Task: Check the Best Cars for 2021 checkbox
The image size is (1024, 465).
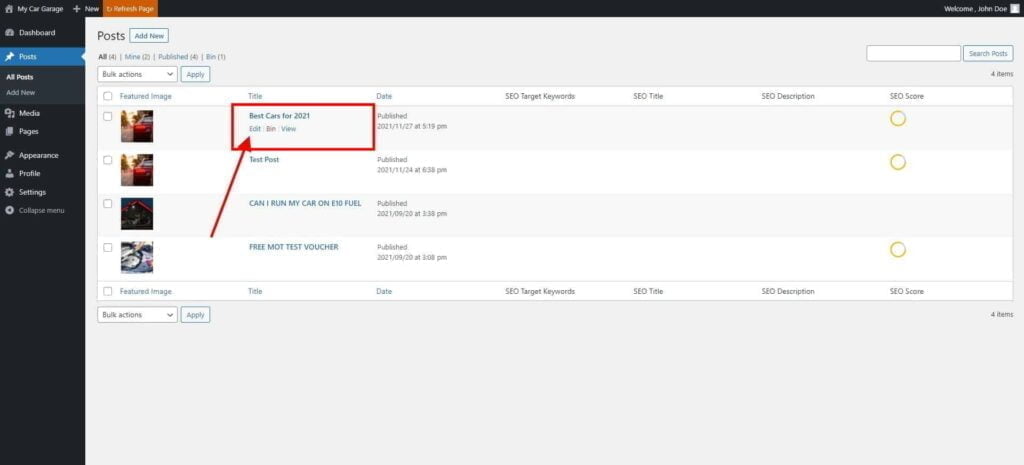Action: tap(107, 117)
